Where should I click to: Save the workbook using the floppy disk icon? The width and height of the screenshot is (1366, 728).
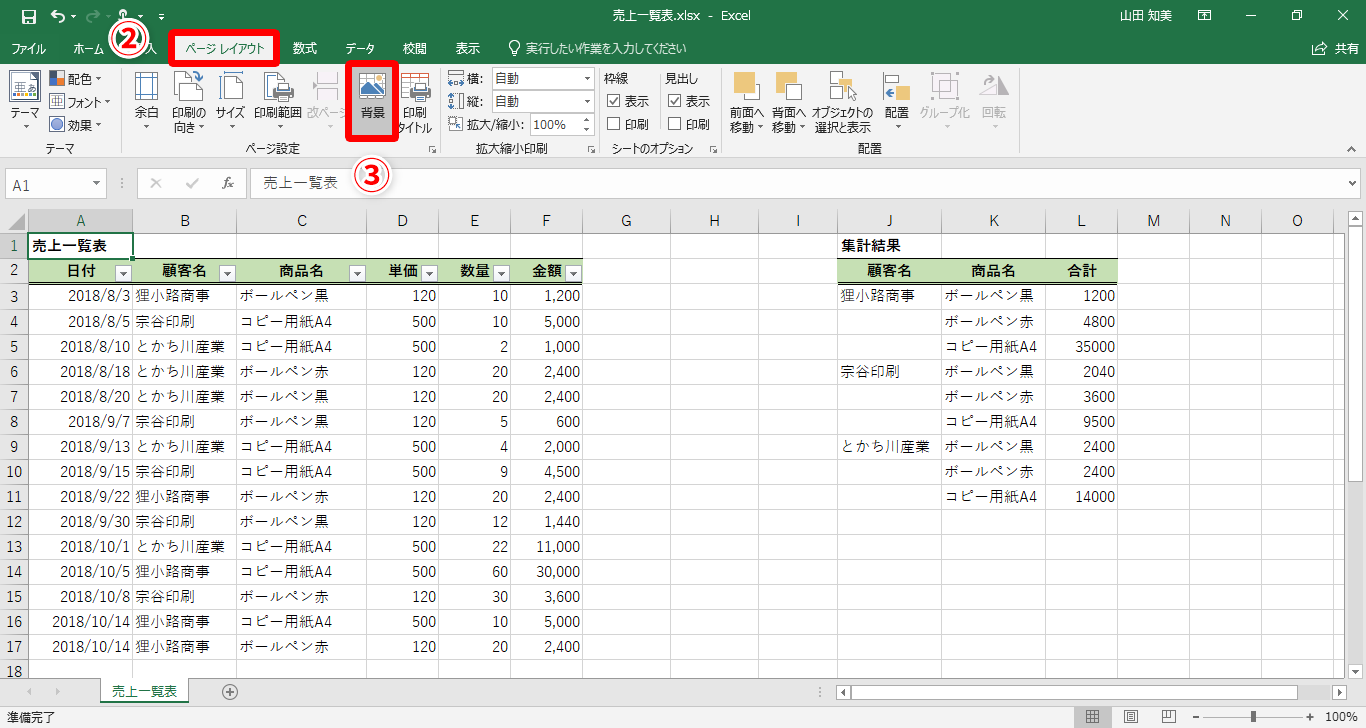28,16
